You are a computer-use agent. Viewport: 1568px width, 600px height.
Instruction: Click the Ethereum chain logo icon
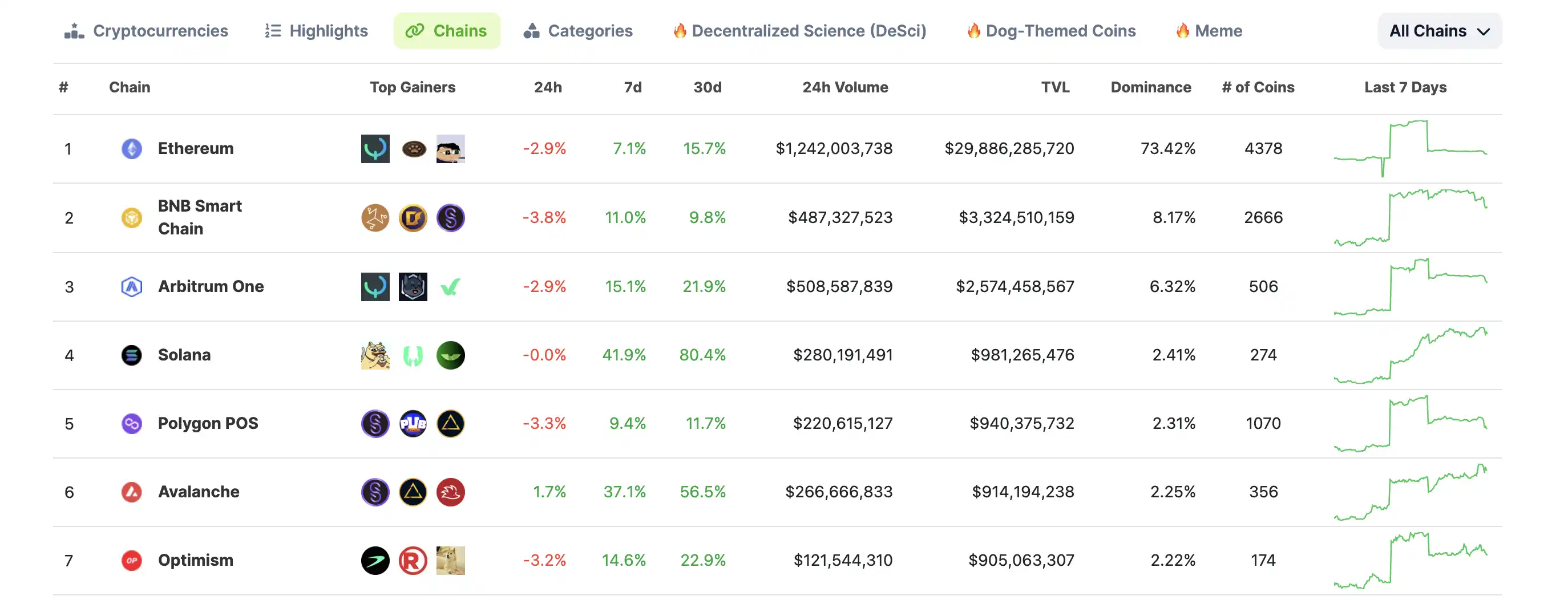tap(131, 148)
